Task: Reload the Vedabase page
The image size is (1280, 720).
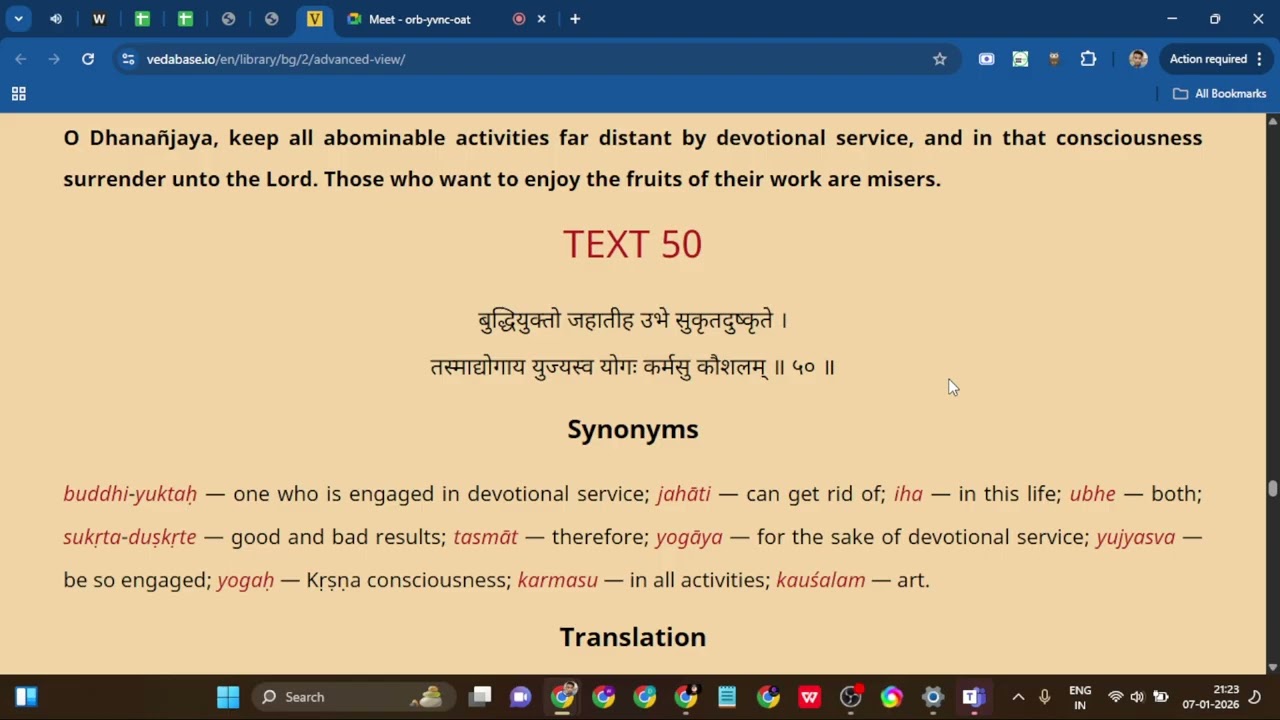Action: pyautogui.click(x=88, y=59)
